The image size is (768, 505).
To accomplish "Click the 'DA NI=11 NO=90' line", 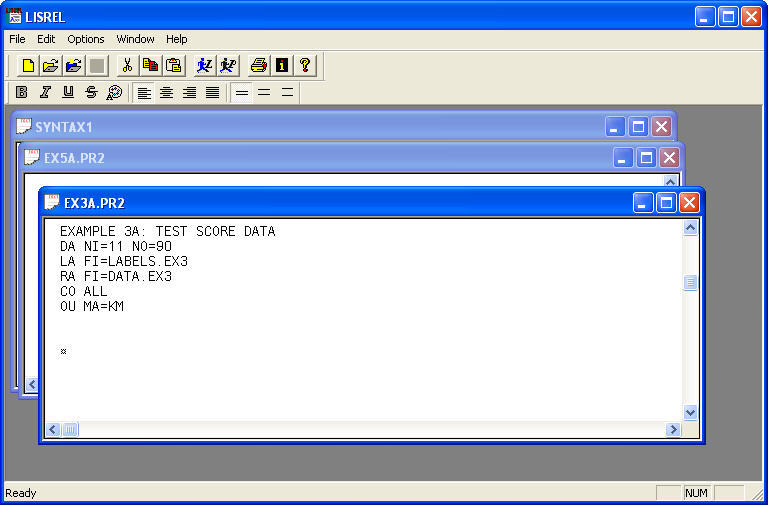I will 116,246.
